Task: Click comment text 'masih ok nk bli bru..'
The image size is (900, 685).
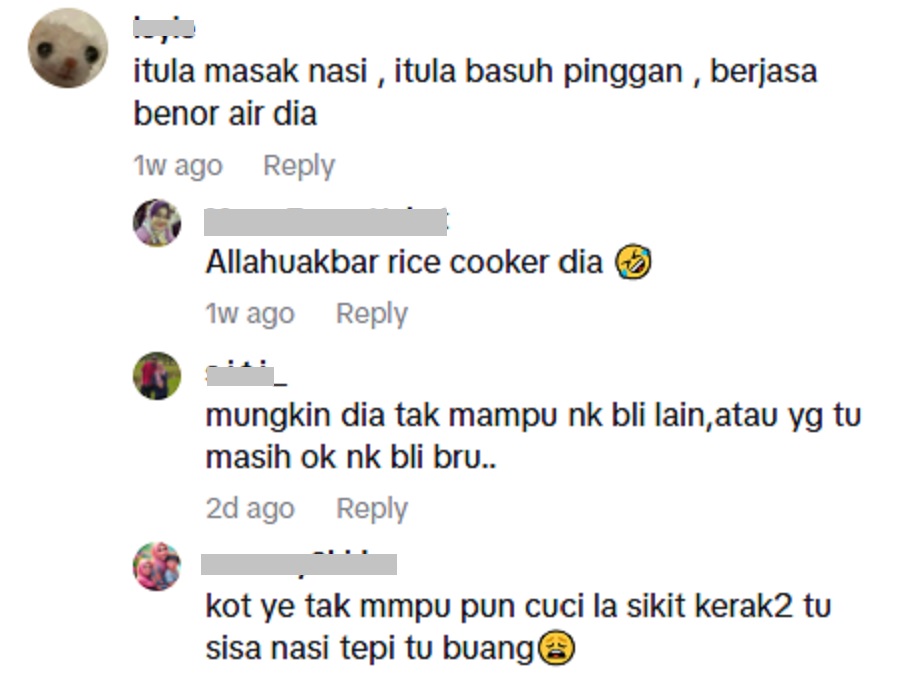Action: pos(351,457)
